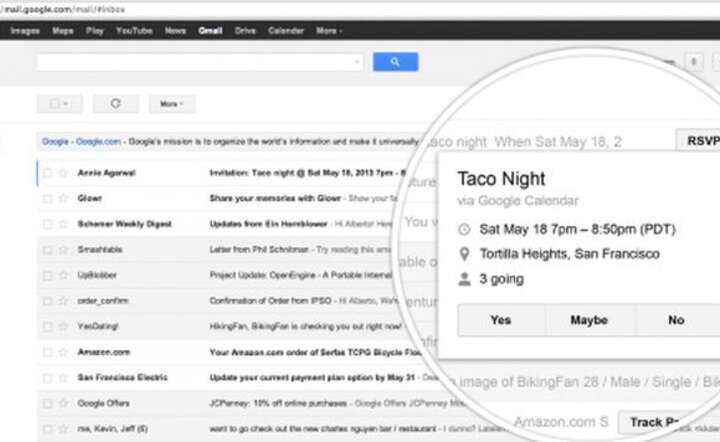This screenshot has width=720, height=442.
Task: Star the order_confirm email
Action: click(x=63, y=301)
